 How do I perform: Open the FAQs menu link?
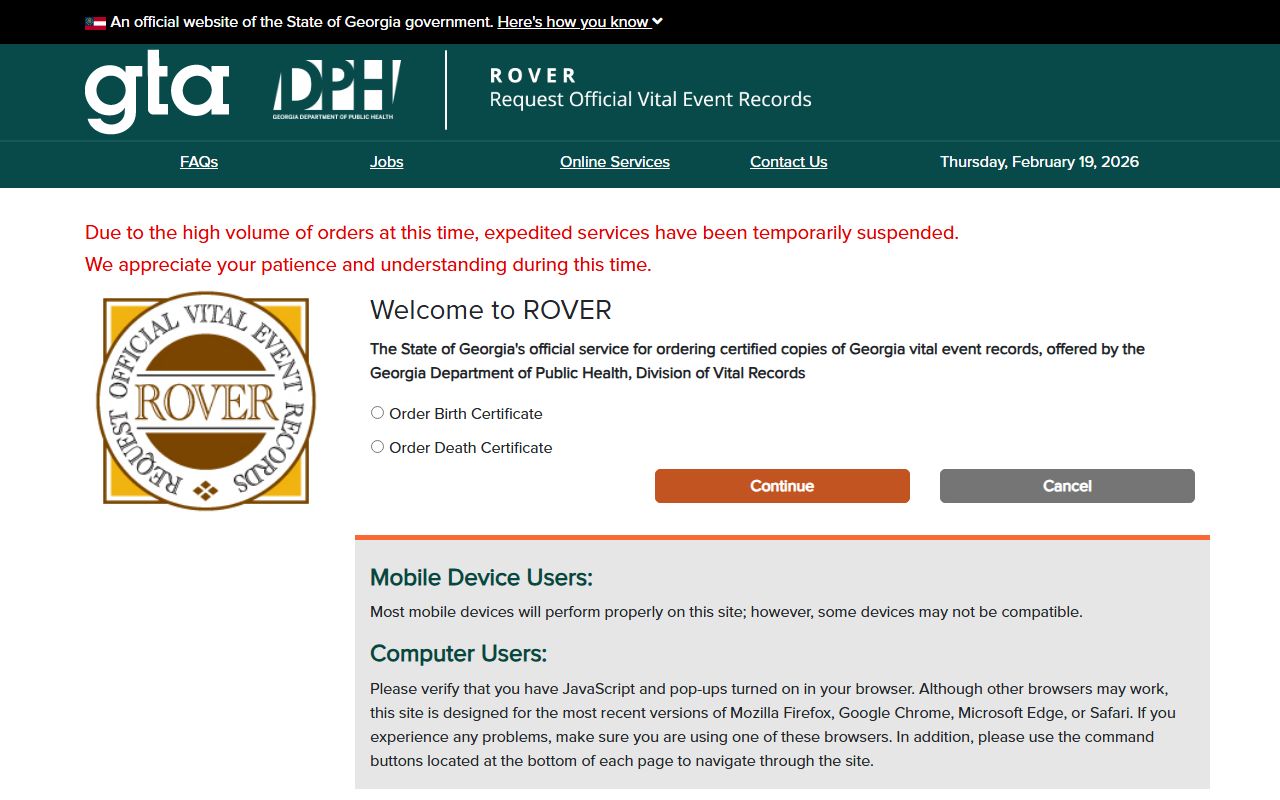point(199,162)
